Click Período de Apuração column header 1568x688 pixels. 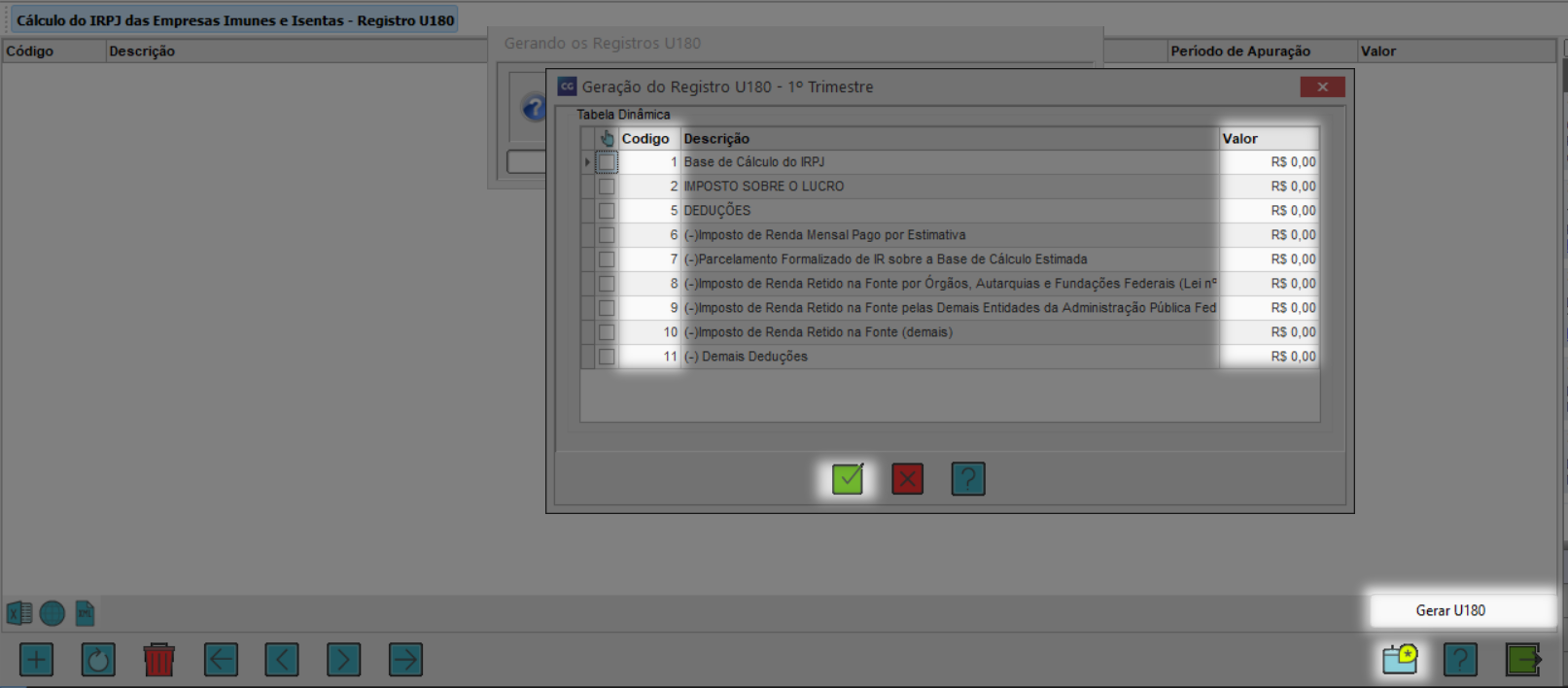tap(1262, 51)
